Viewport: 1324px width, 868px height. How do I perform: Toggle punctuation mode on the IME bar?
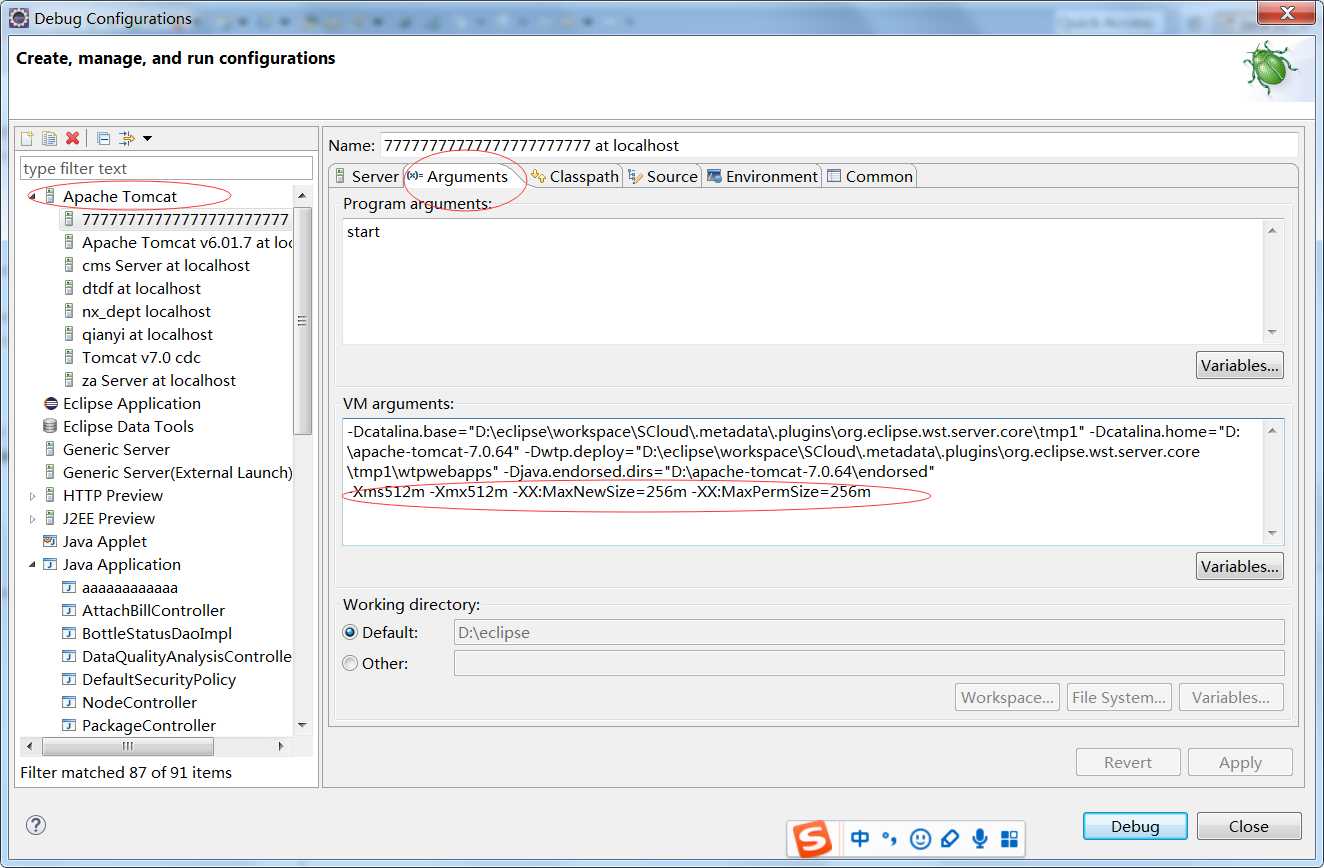(890, 838)
